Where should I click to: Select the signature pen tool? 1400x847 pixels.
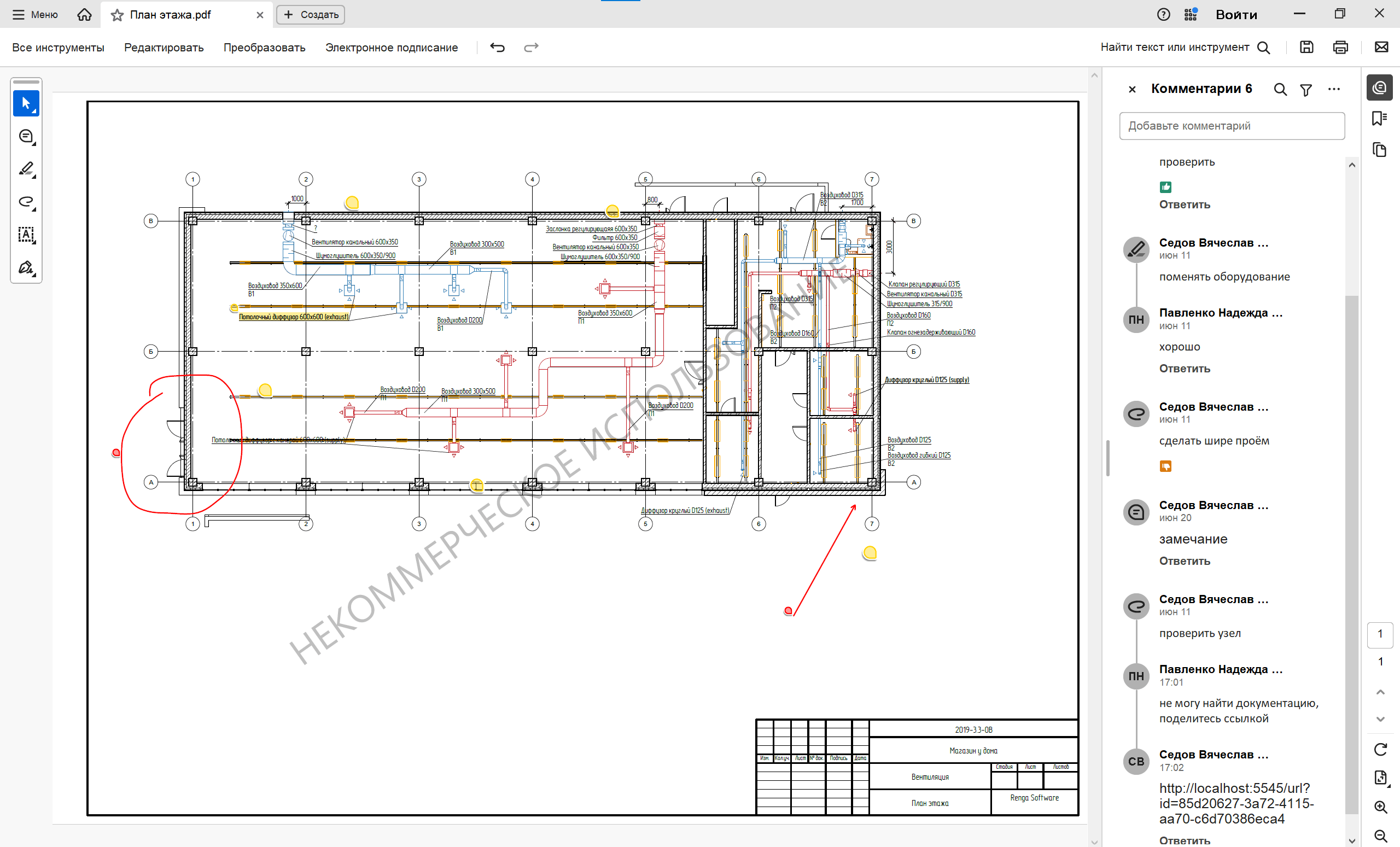[26, 267]
